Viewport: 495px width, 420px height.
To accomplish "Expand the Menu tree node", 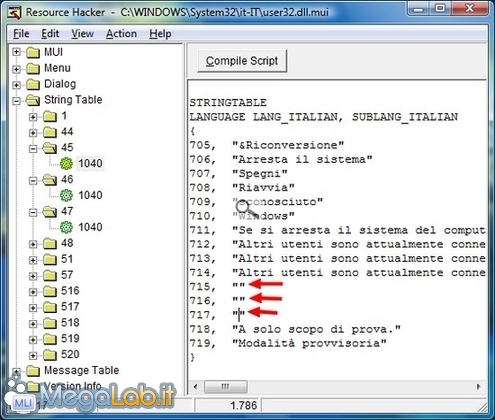I will tap(16, 69).
